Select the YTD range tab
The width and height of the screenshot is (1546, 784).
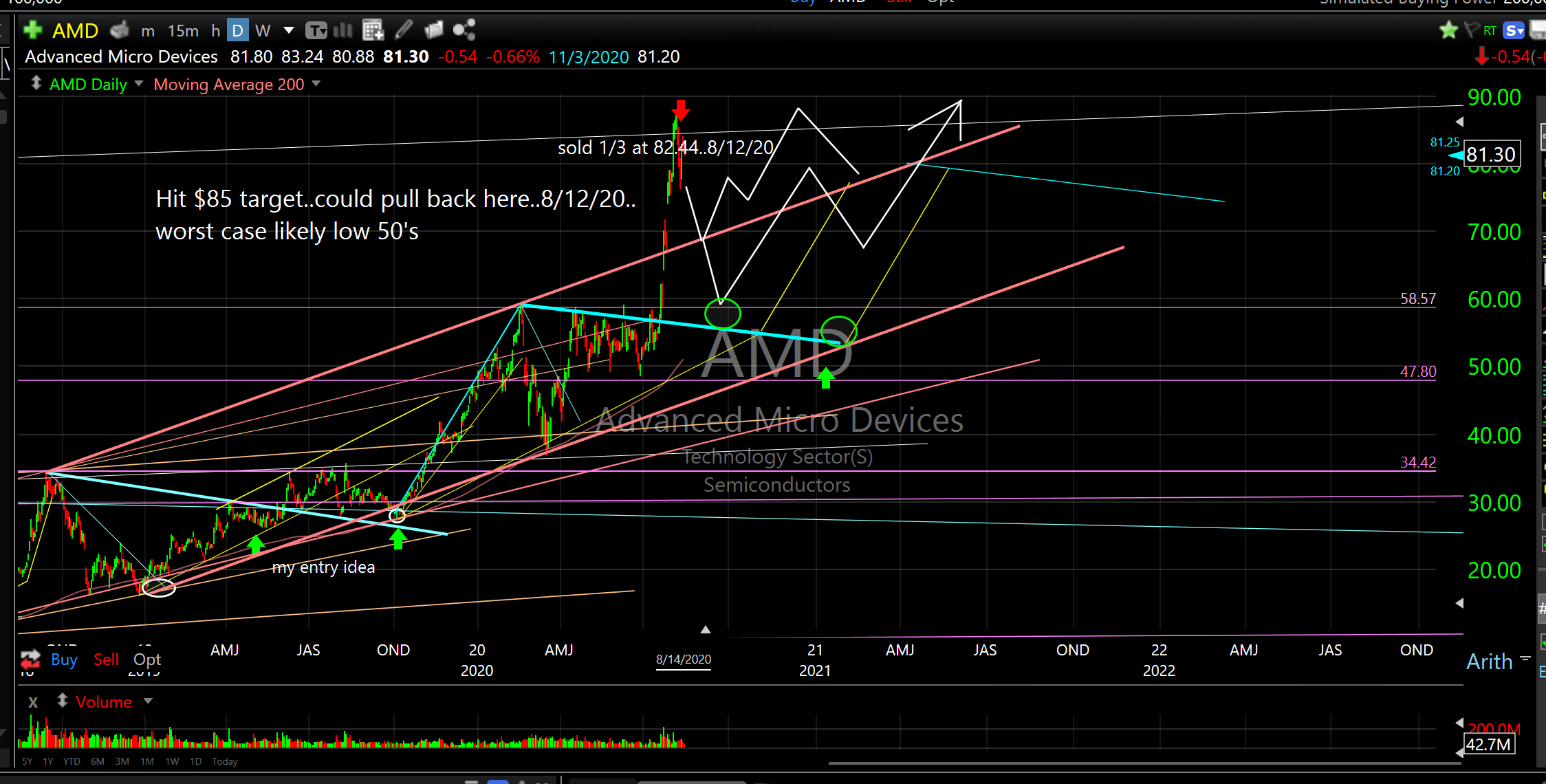[72, 761]
